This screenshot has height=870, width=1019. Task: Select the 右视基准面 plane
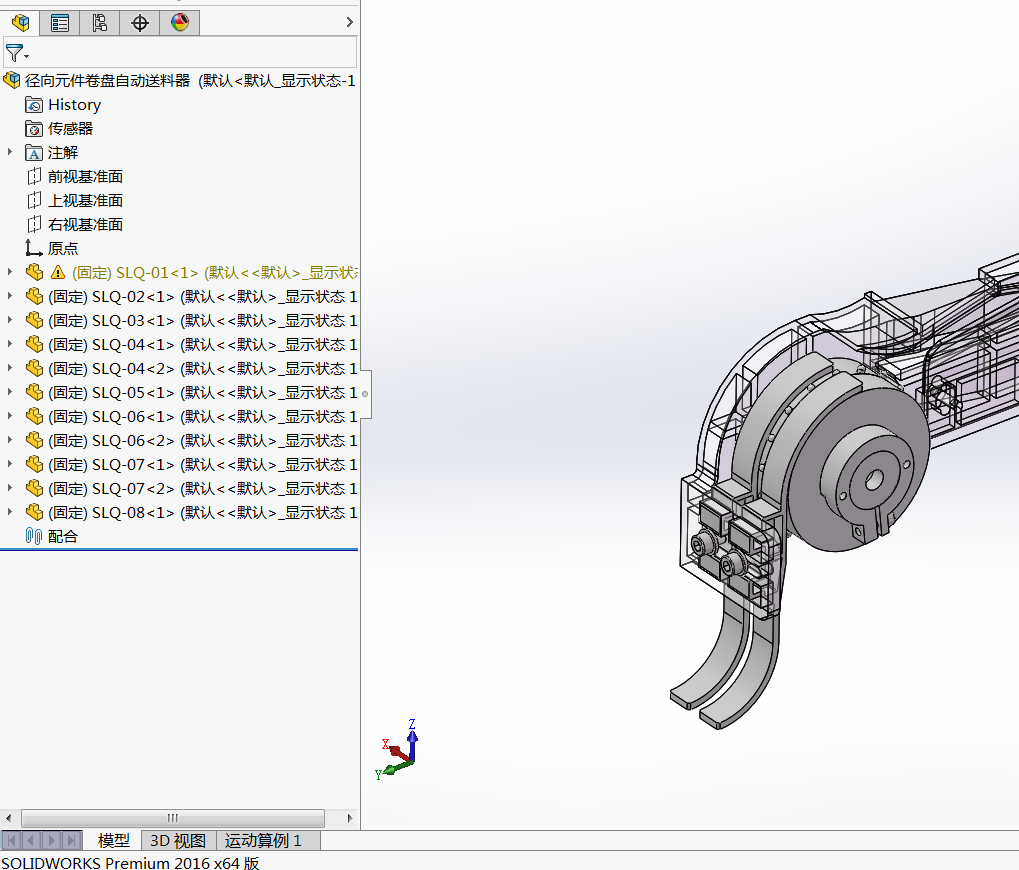click(x=74, y=225)
